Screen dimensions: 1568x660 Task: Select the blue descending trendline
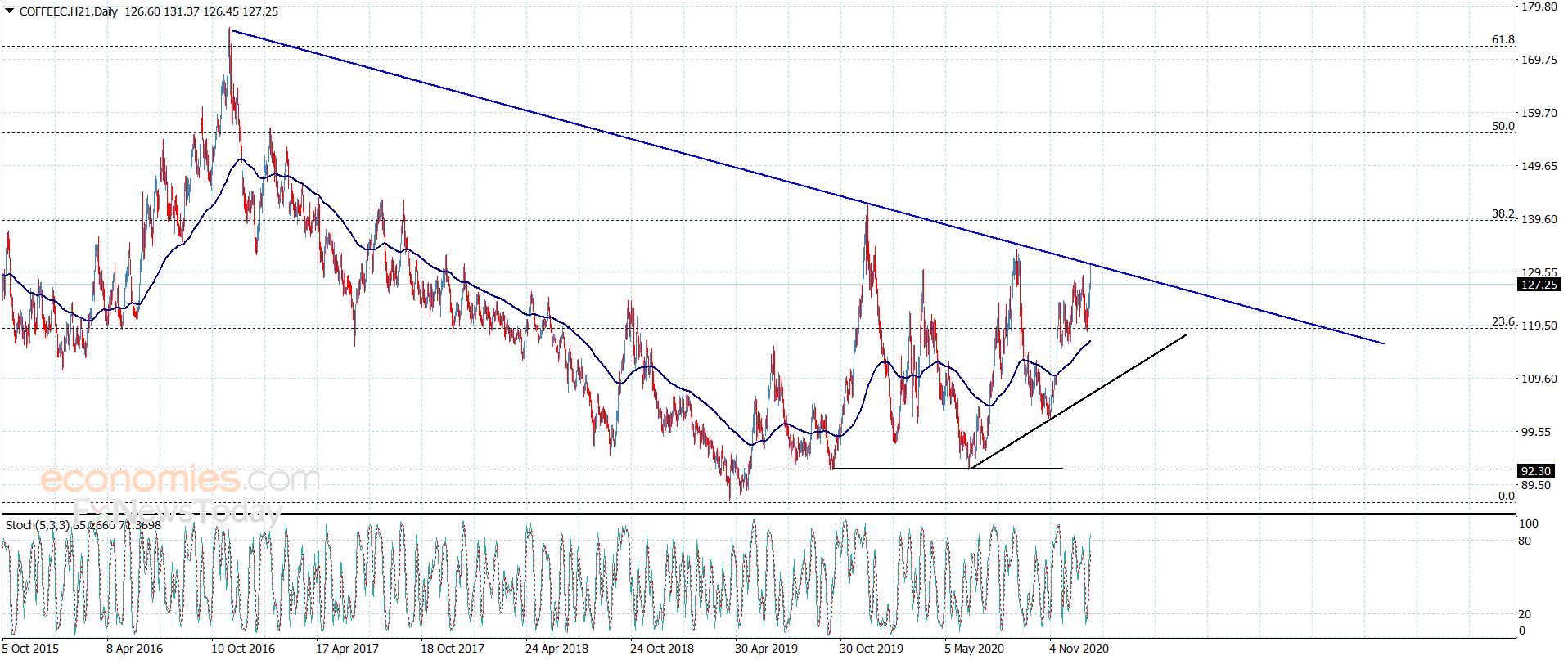[808, 187]
